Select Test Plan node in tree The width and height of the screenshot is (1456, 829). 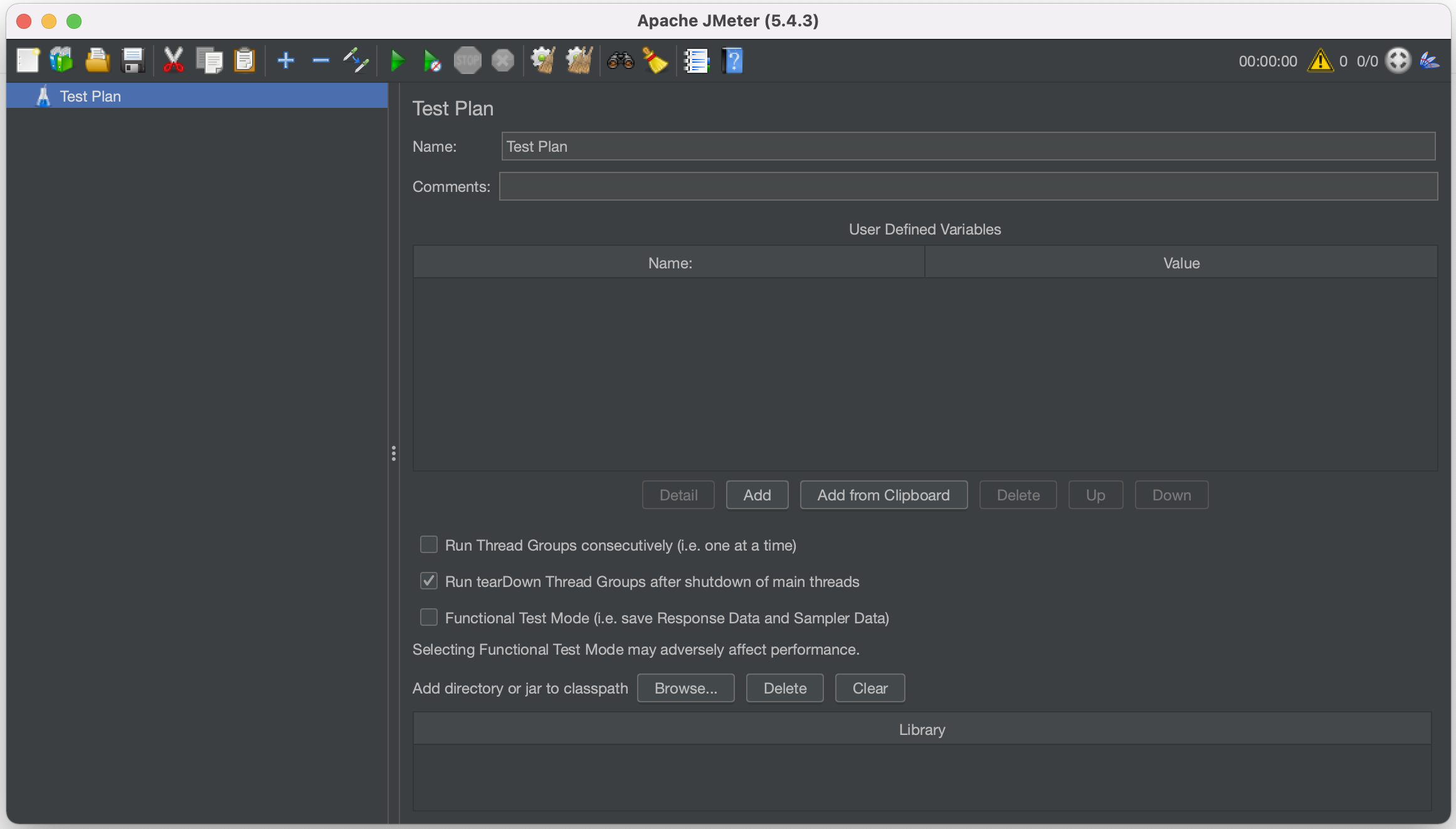pos(197,96)
